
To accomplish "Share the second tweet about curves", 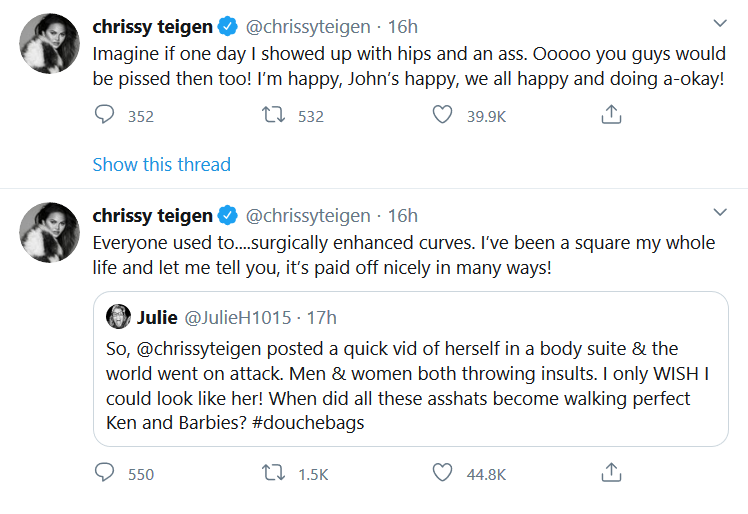I will coord(611,473).
